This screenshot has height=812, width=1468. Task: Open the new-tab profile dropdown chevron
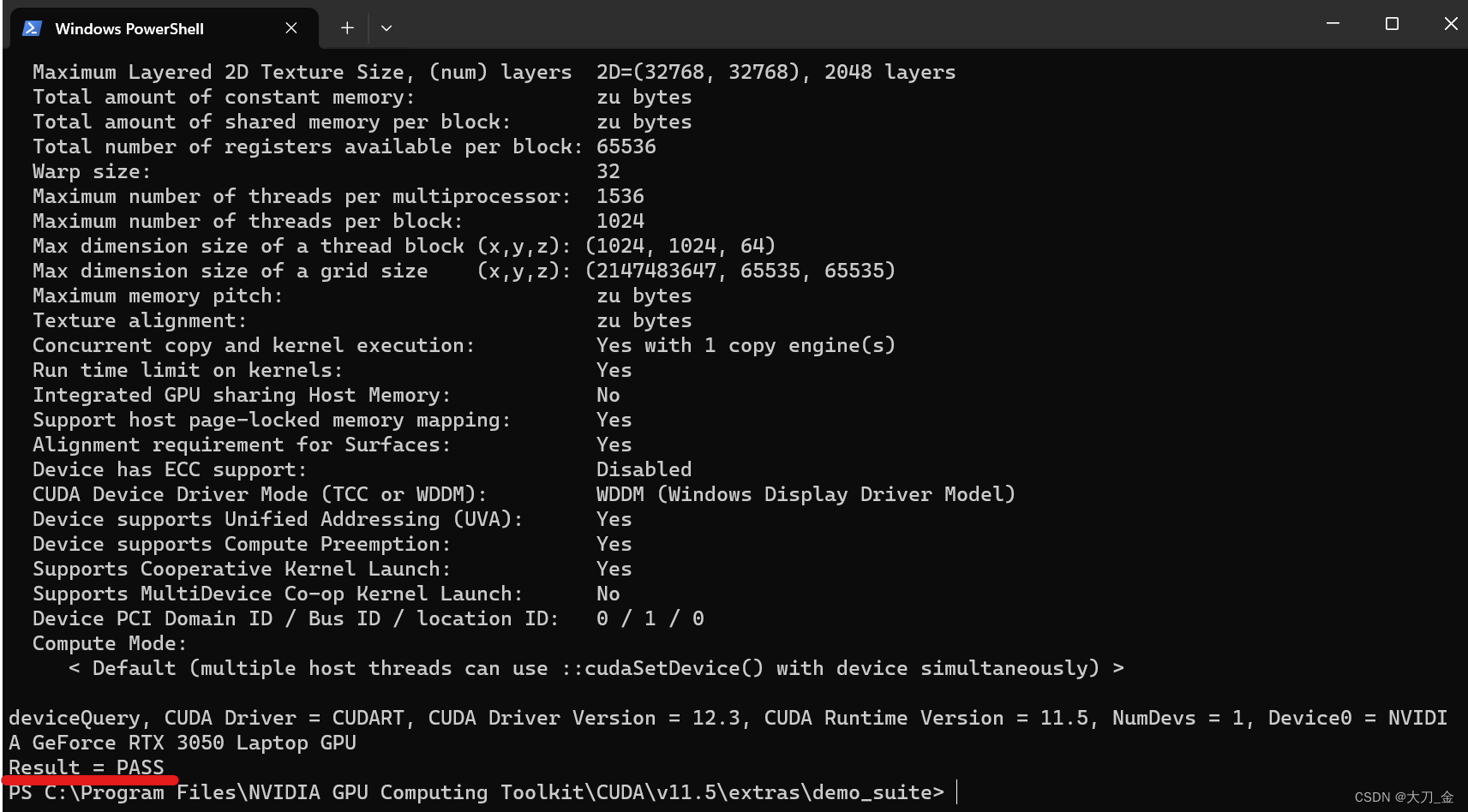(x=386, y=27)
